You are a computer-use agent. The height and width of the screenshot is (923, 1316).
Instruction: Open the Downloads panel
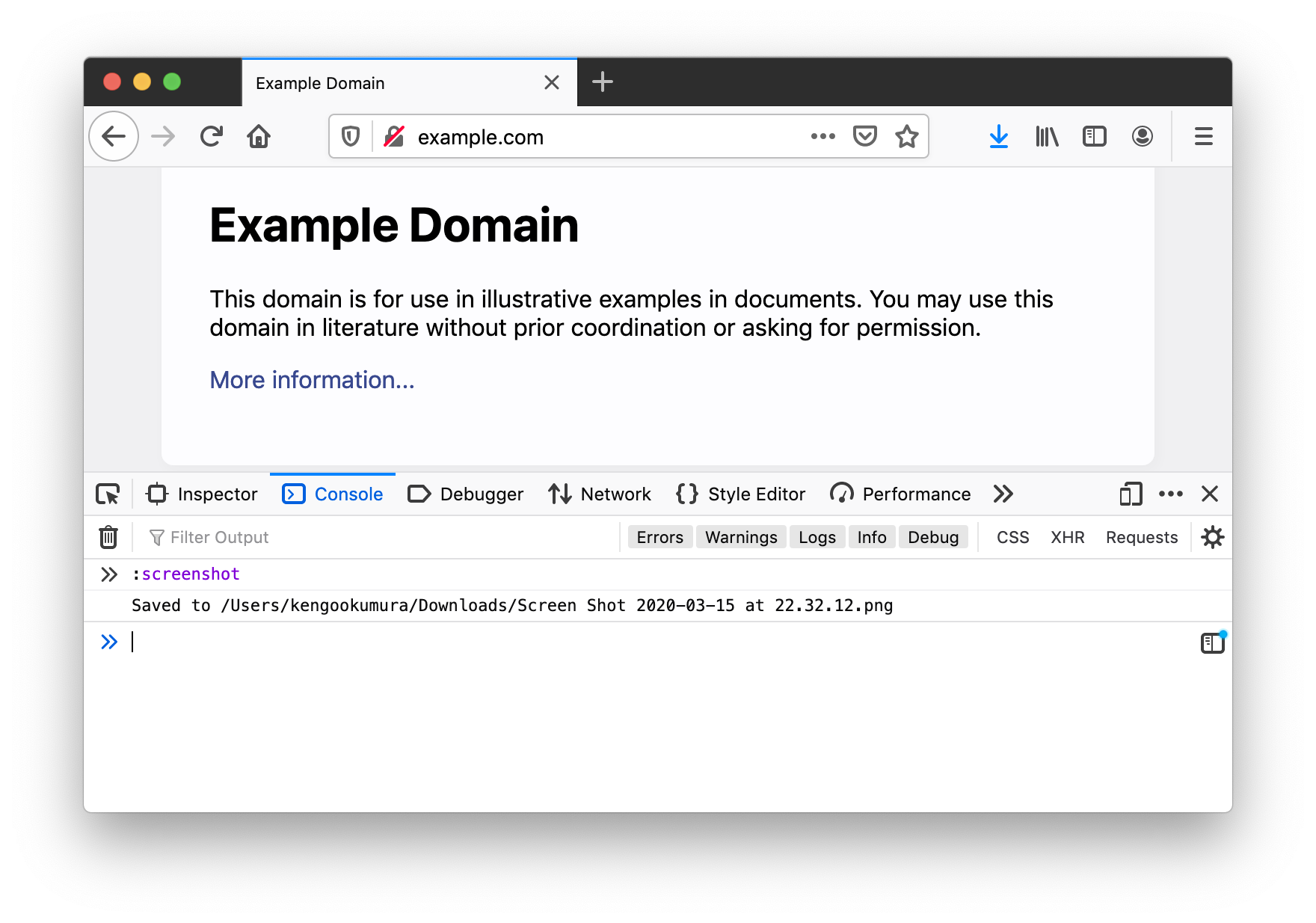click(999, 136)
